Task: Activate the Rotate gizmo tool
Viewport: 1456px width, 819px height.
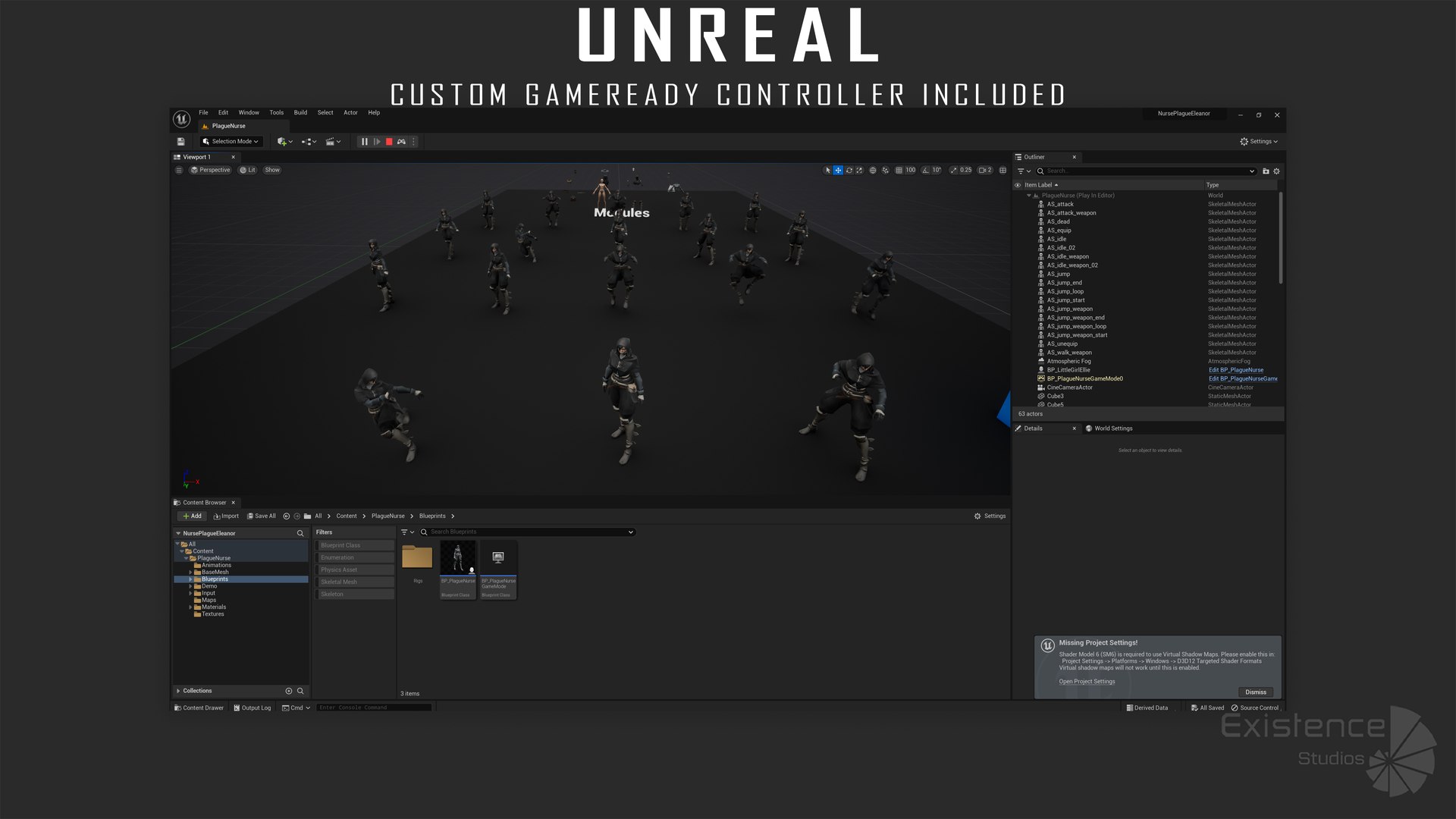Action: [x=849, y=171]
